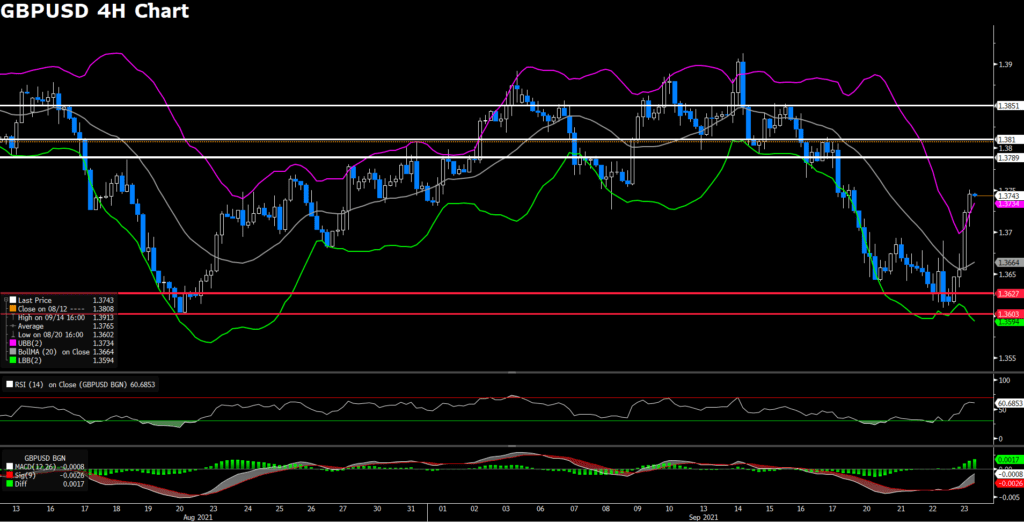Click the High on 09/14 16:00 marker icon
1024x522 pixels.
[13, 318]
